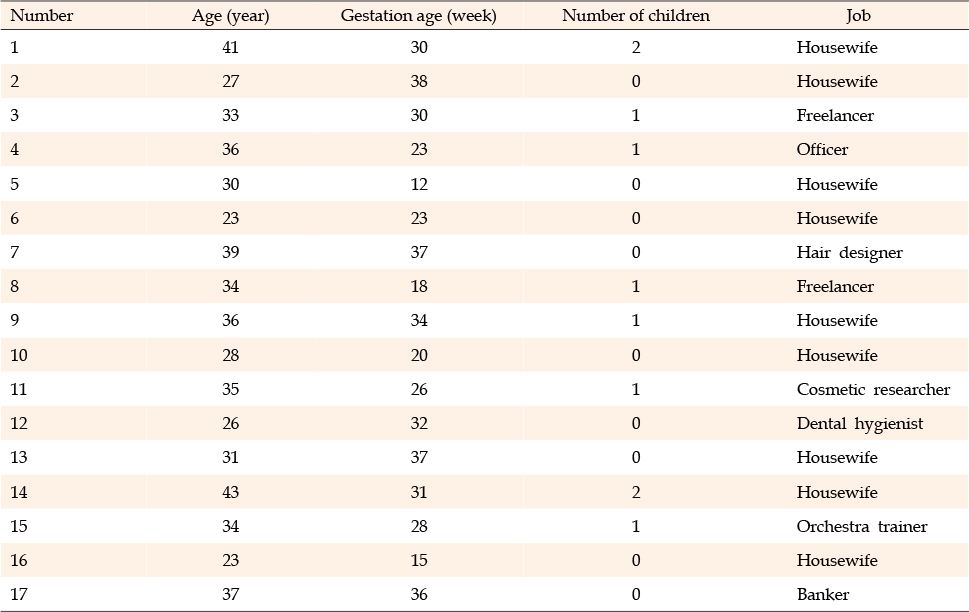Click gestation age 38 in row 2
The image size is (969, 612).
click(418, 81)
